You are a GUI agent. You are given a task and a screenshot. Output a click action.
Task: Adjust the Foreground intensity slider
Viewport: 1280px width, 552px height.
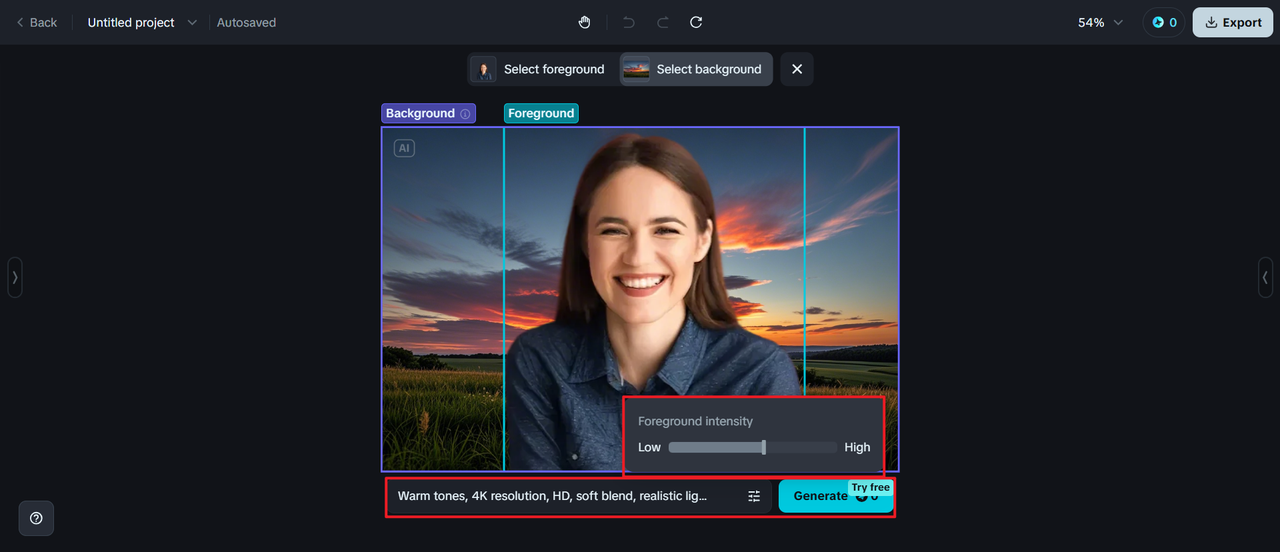pyautogui.click(x=753, y=447)
